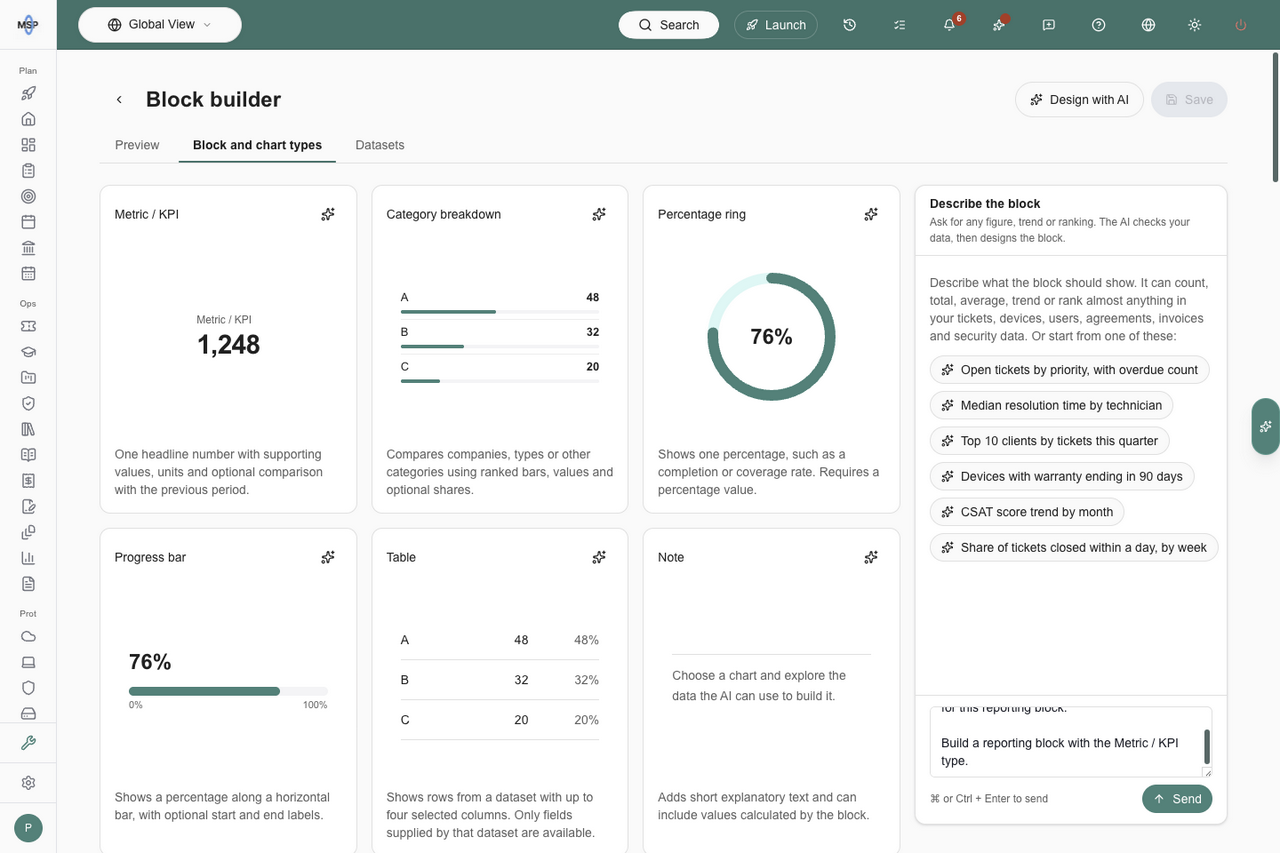This screenshot has height=853, width=1280.
Task: Click the Send button
Action: click(x=1177, y=799)
